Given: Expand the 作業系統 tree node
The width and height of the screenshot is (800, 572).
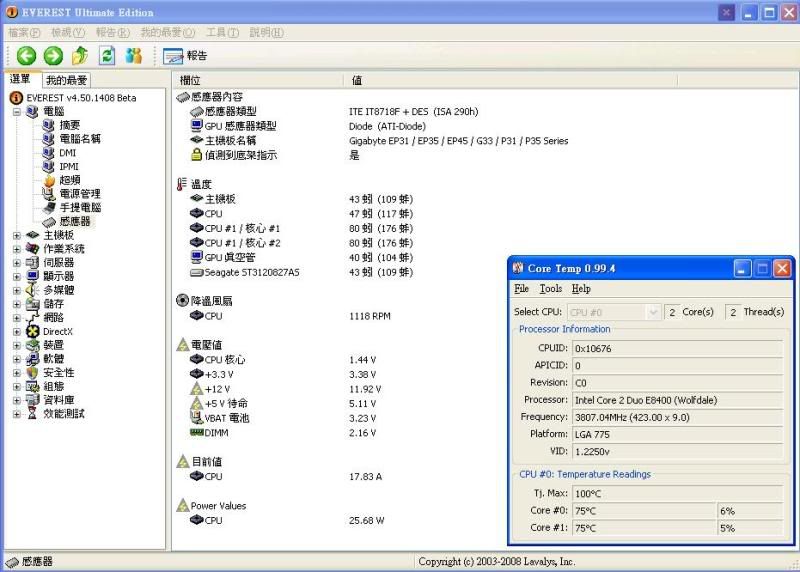Looking at the screenshot, I should tap(17, 249).
